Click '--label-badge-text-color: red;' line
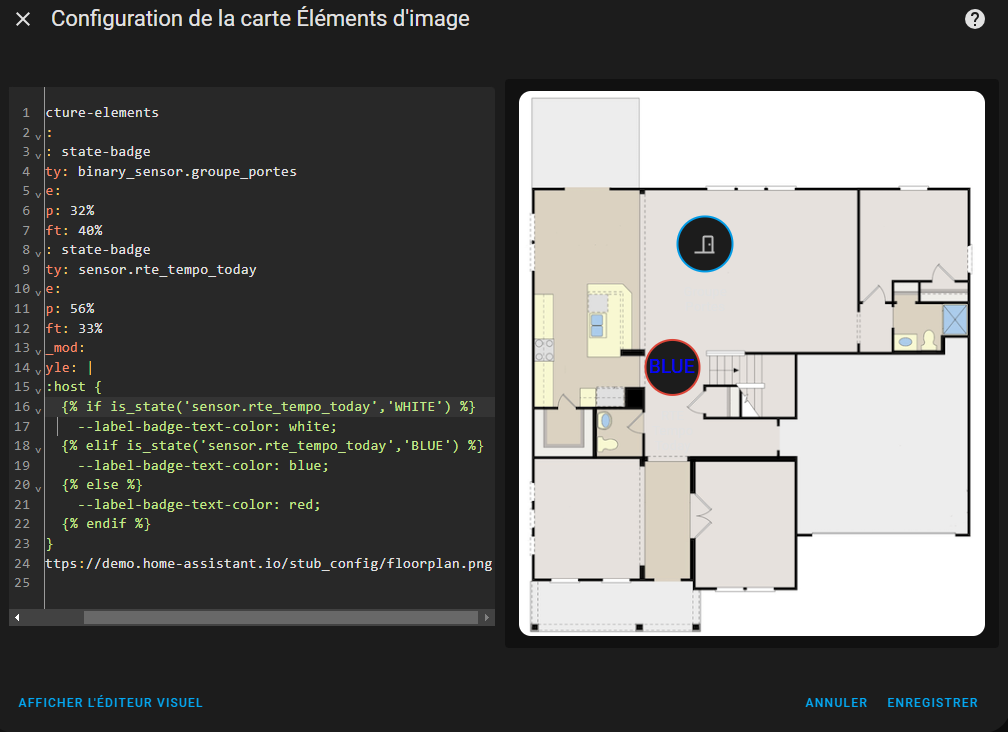 (x=199, y=504)
